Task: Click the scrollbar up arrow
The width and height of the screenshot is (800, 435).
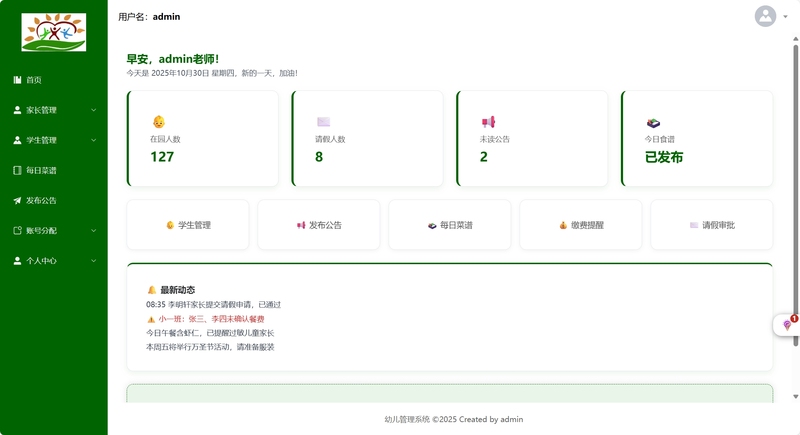Action: pos(795,39)
